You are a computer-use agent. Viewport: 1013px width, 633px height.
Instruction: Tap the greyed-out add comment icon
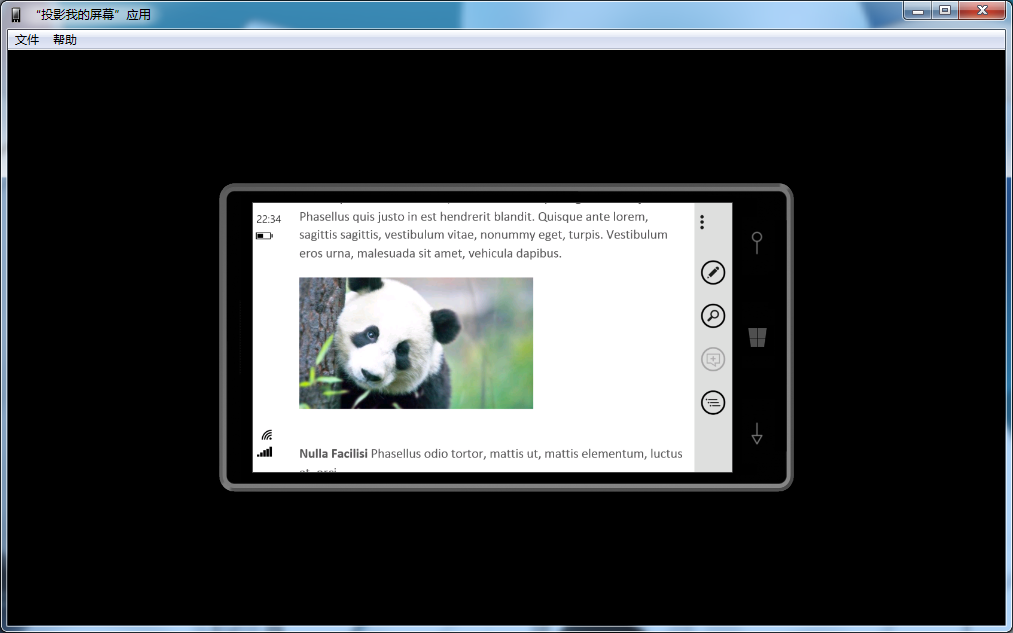click(x=712, y=359)
